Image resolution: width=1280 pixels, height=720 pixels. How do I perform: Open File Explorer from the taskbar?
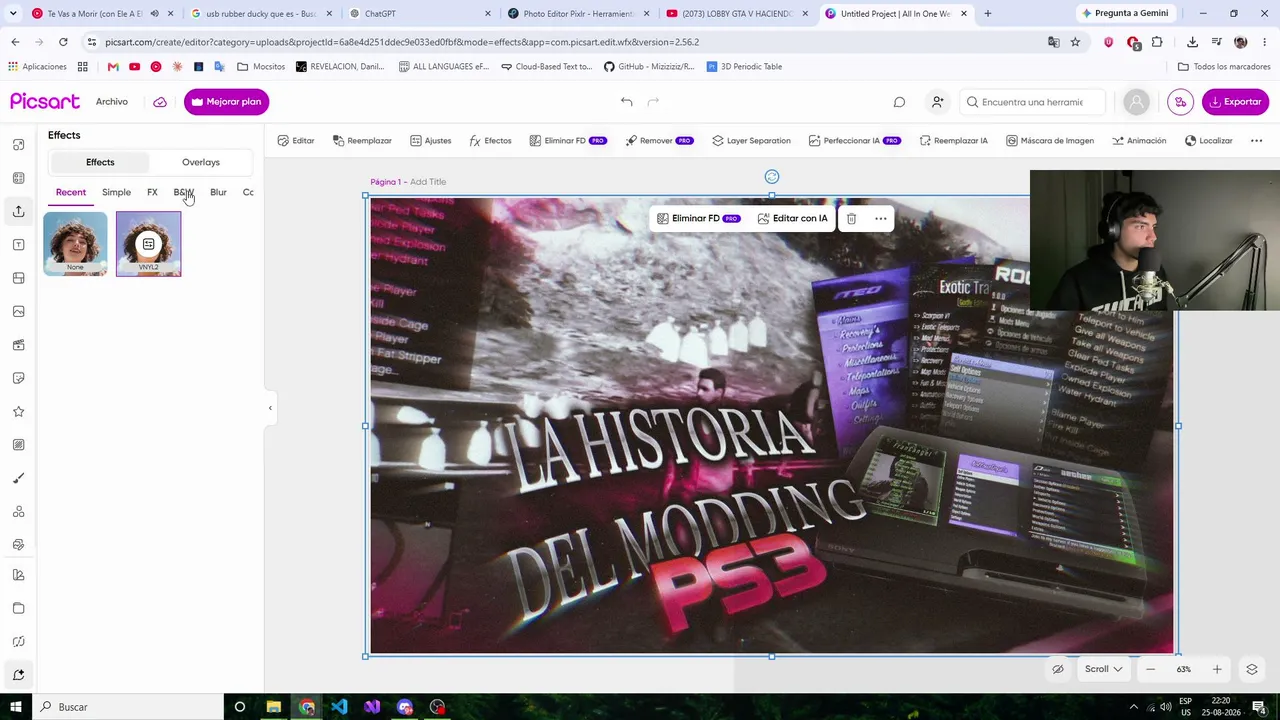273,707
